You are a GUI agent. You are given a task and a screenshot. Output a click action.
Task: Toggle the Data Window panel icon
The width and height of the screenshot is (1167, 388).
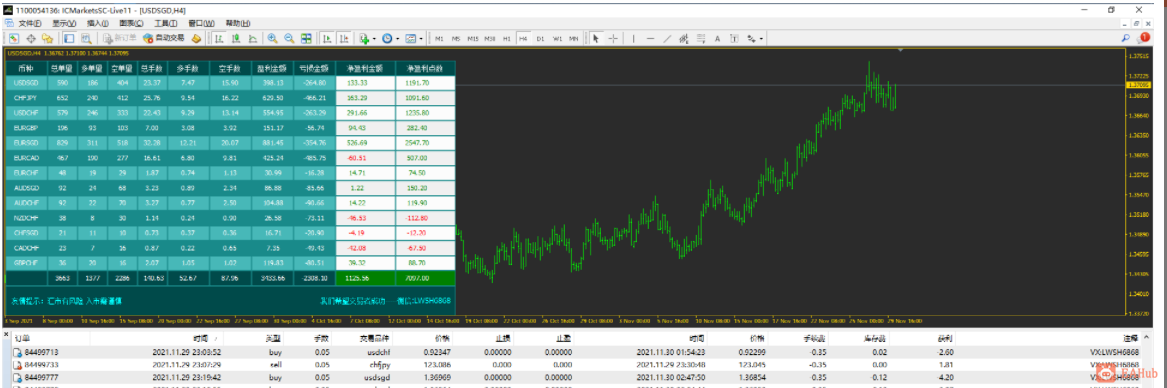pyautogui.click(x=68, y=38)
